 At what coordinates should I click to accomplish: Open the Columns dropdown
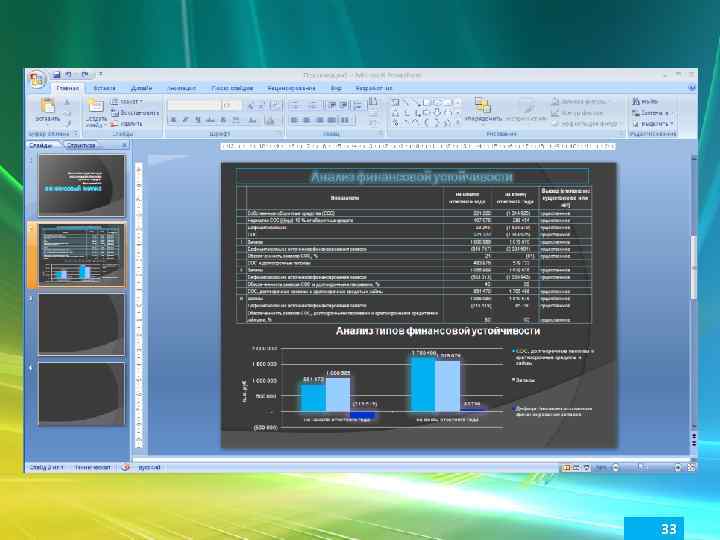click(x=346, y=120)
